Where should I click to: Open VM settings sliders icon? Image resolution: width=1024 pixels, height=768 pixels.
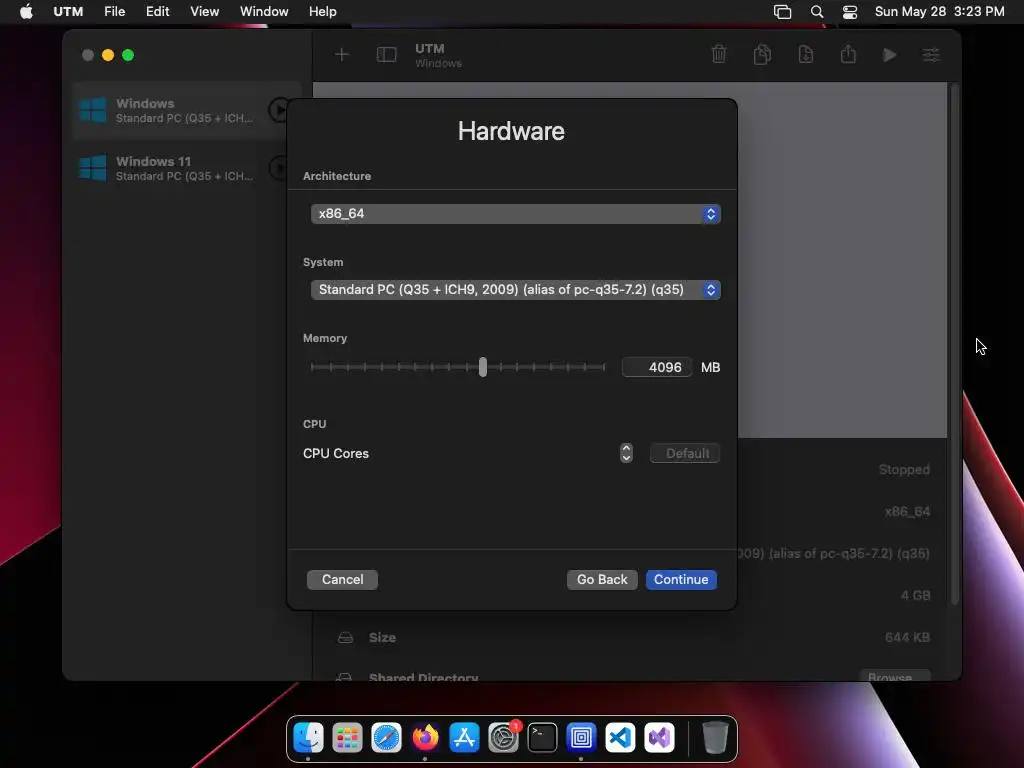click(931, 55)
